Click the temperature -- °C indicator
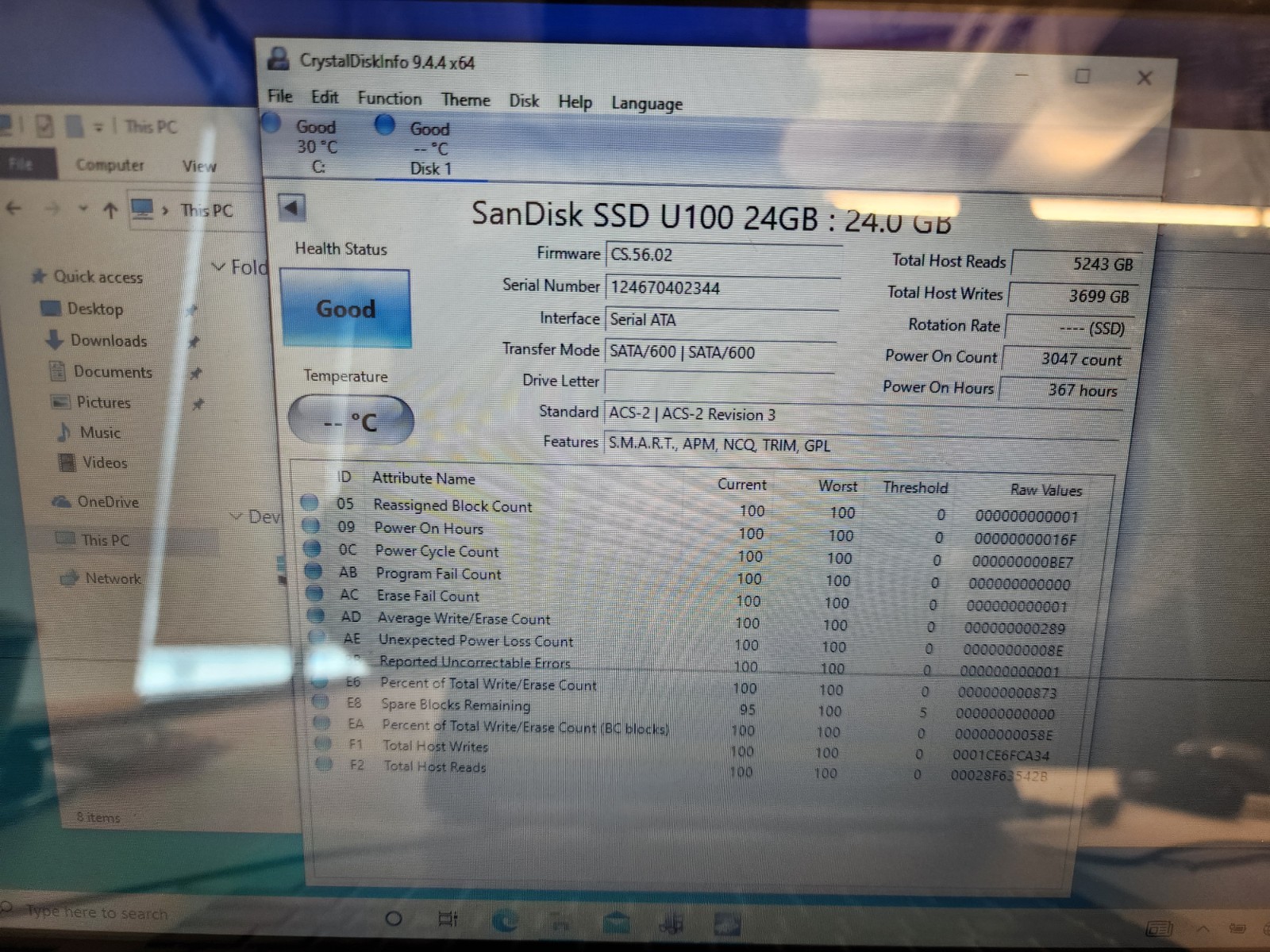This screenshot has width=1270, height=952. [x=351, y=420]
